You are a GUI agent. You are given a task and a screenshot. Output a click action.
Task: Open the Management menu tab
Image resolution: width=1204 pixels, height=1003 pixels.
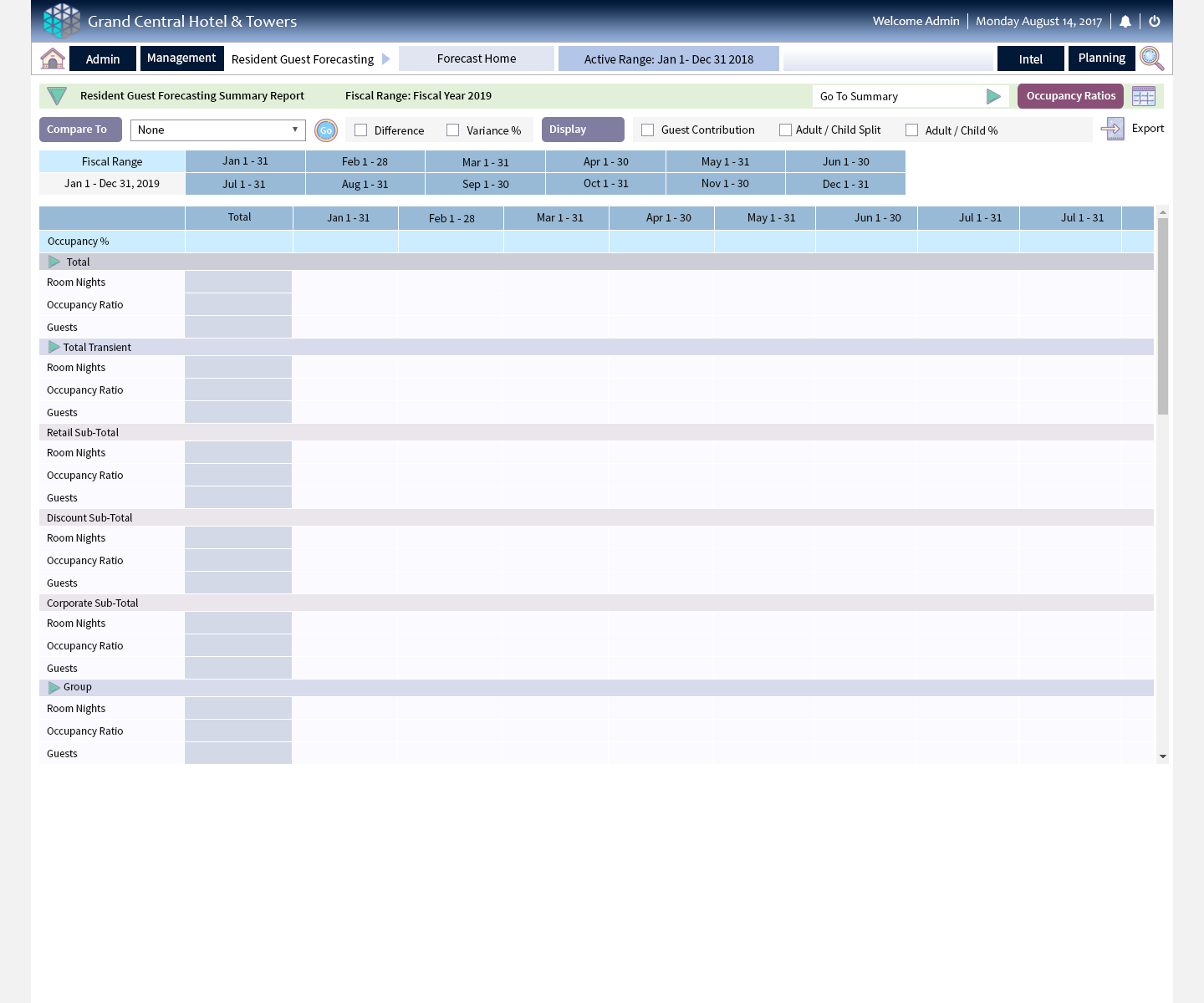point(181,59)
